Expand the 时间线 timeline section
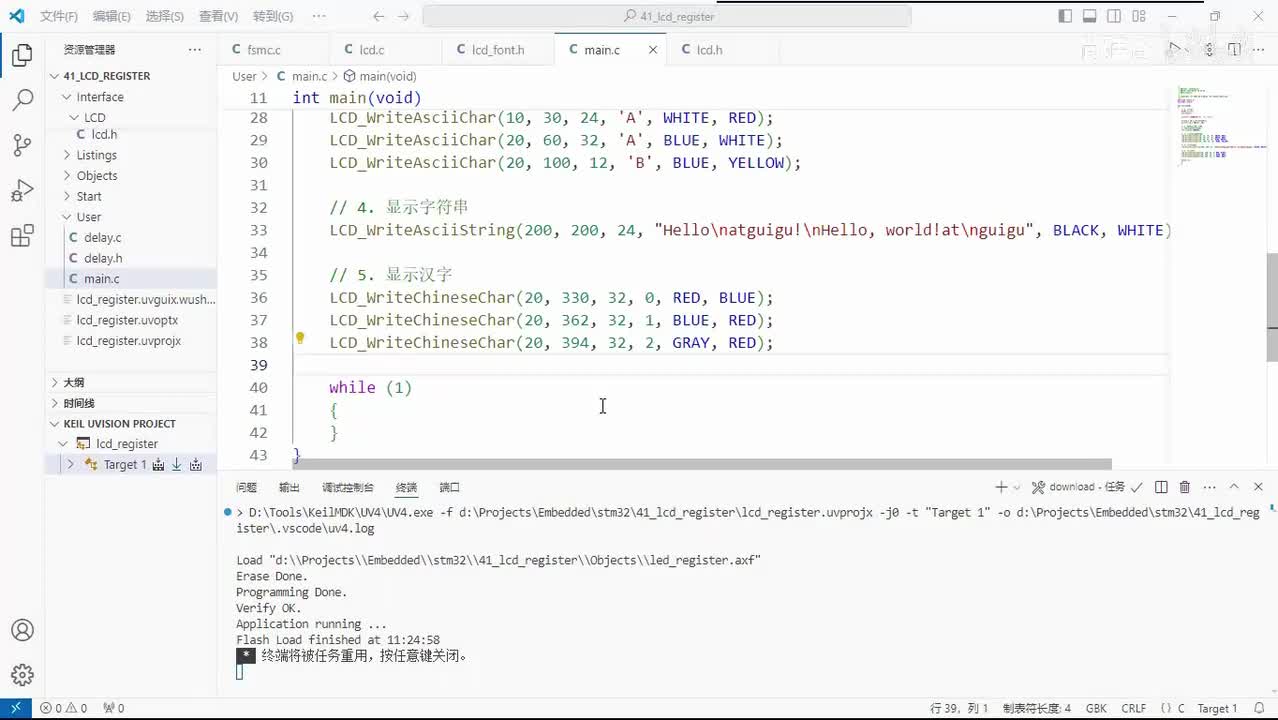 [56, 403]
